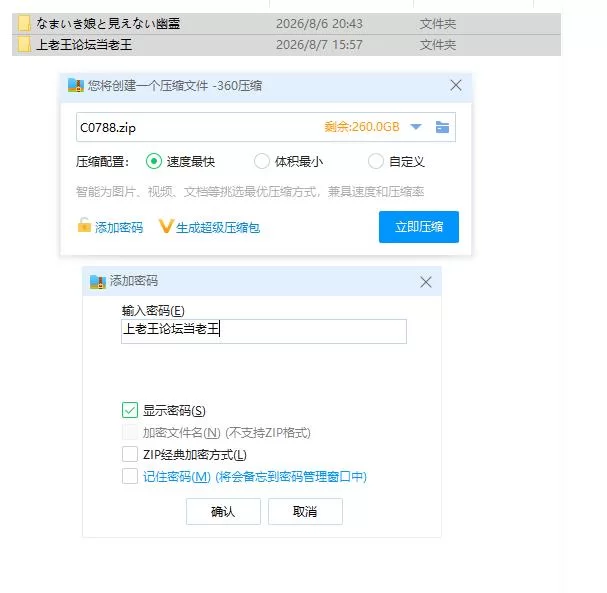
Task: Click the 取消 button
Action: [305, 511]
